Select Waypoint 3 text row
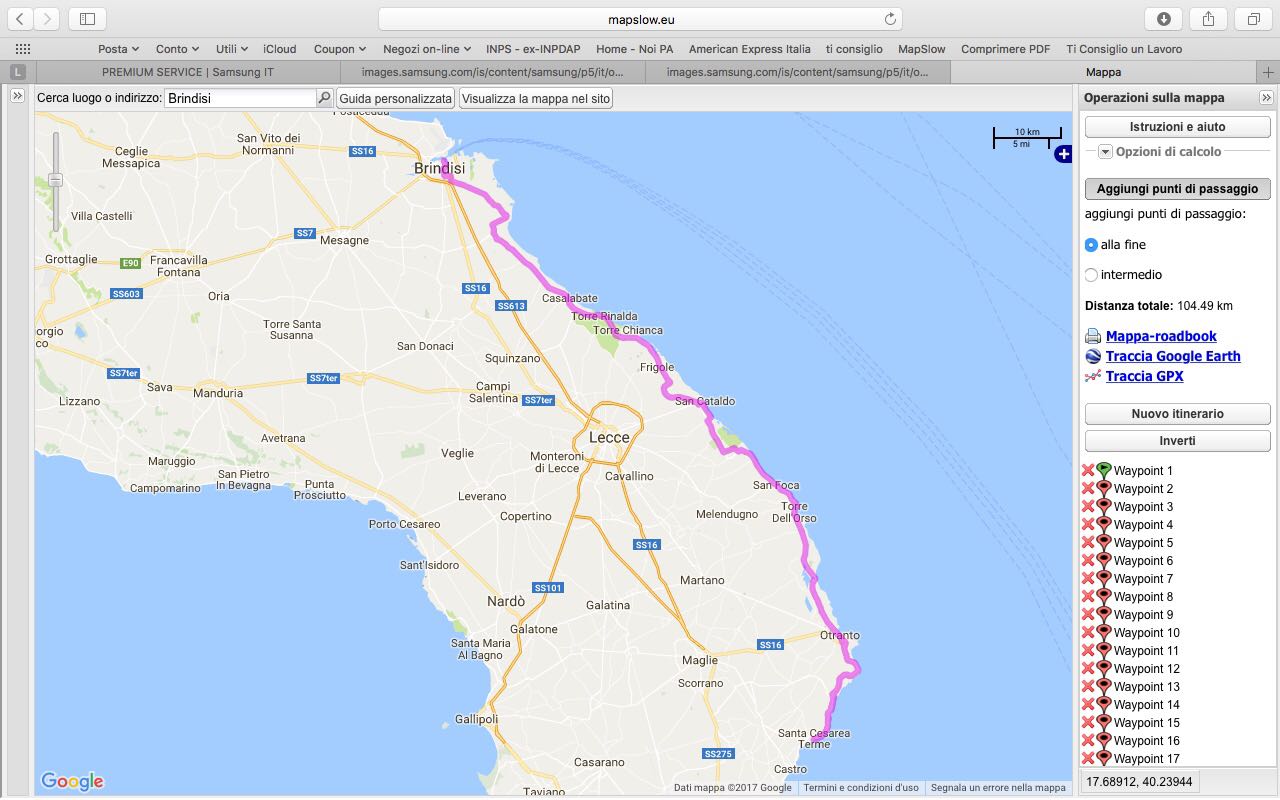Viewport: 1280px width, 800px height. tap(1143, 506)
